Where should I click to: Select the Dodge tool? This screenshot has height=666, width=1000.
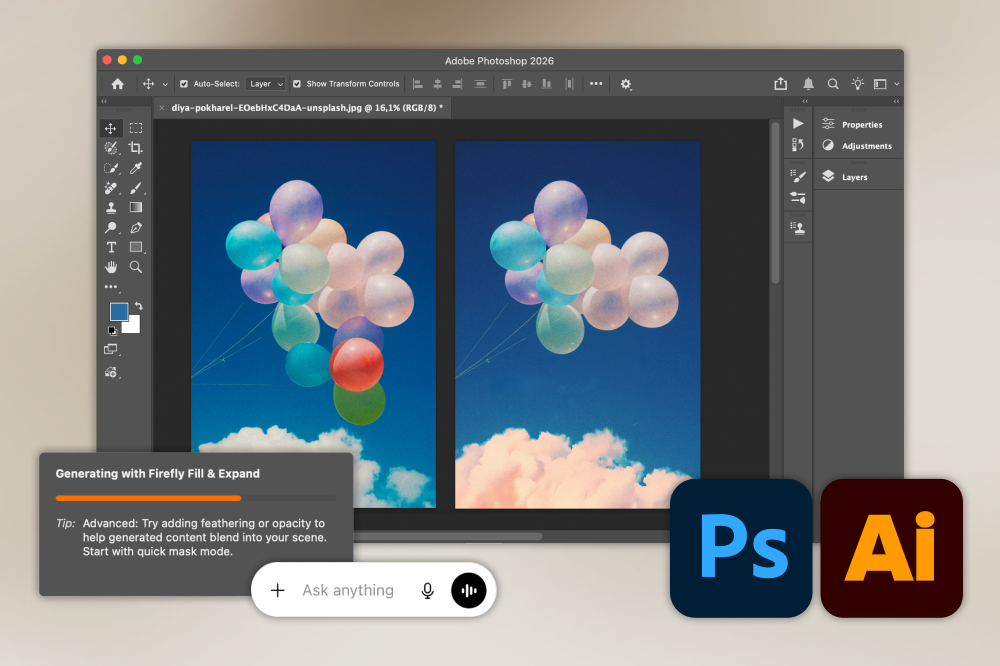click(x=111, y=228)
